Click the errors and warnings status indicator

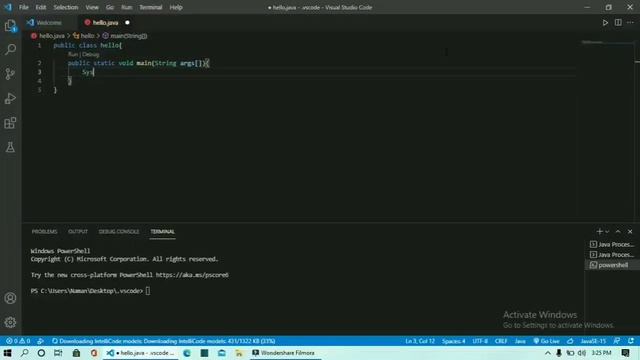18,341
